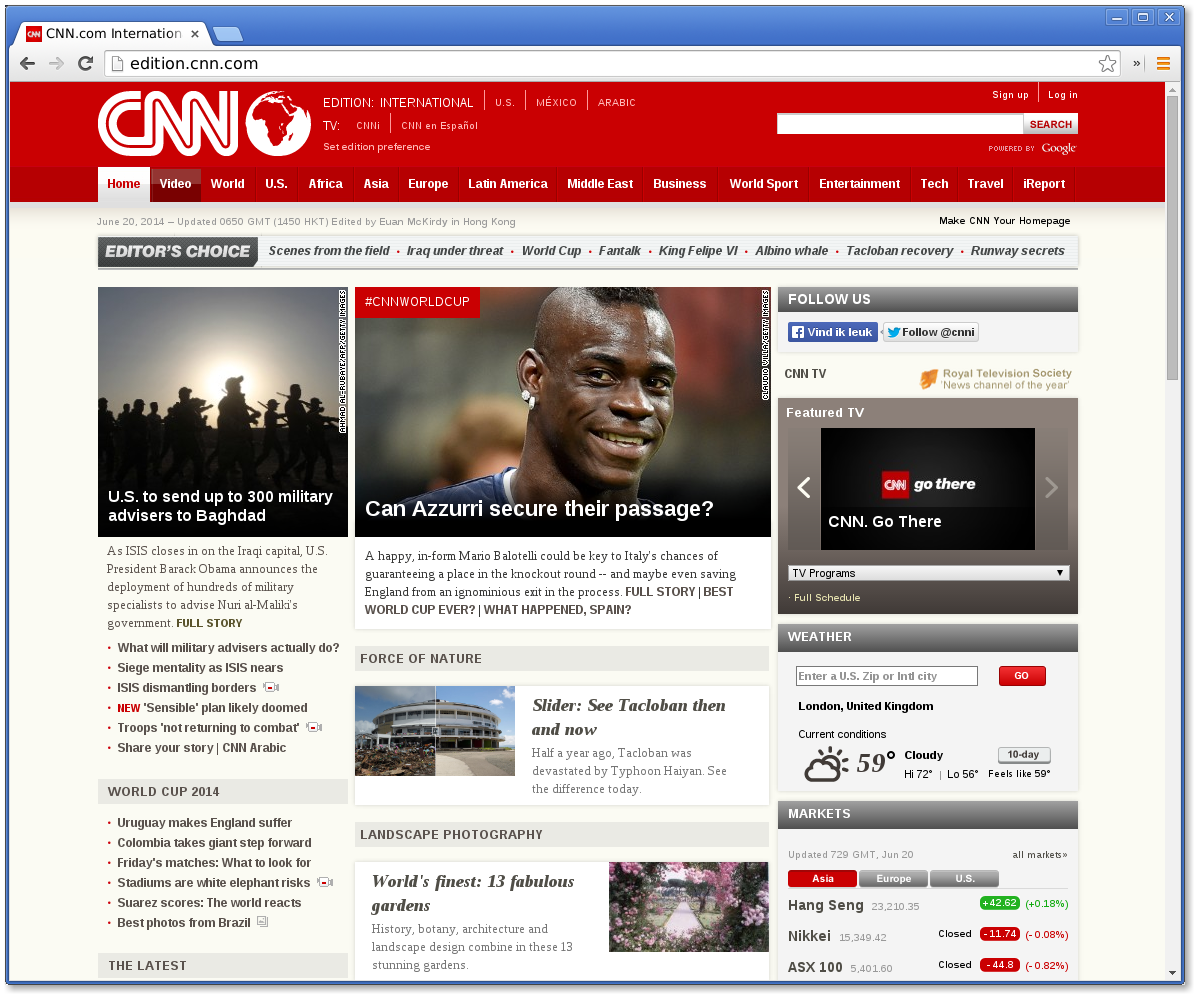Click the previous arrow in Featured TV carousel
This screenshot has height=994, width=1194.
click(x=804, y=487)
